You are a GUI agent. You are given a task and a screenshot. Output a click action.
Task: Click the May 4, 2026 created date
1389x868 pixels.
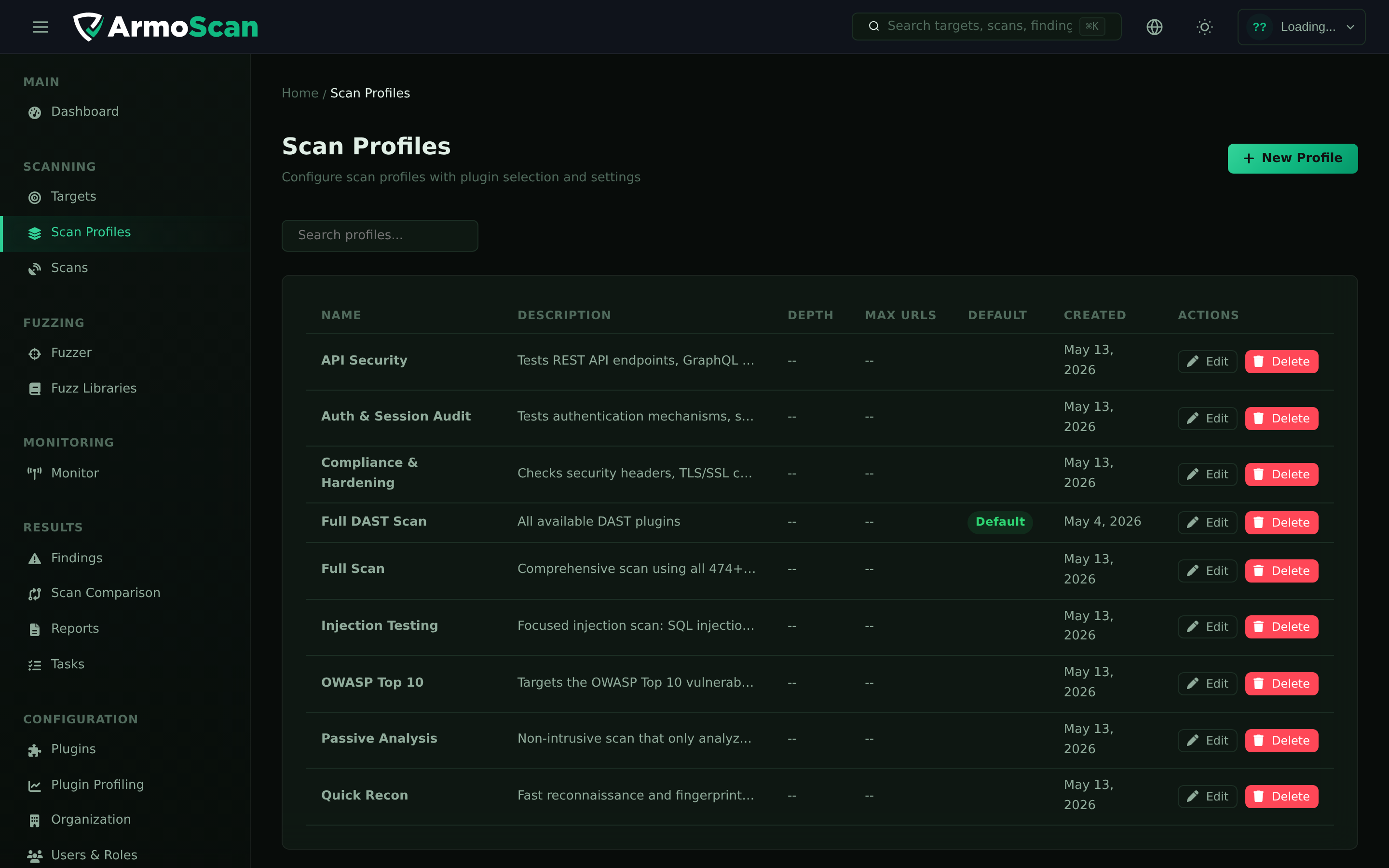click(x=1102, y=521)
